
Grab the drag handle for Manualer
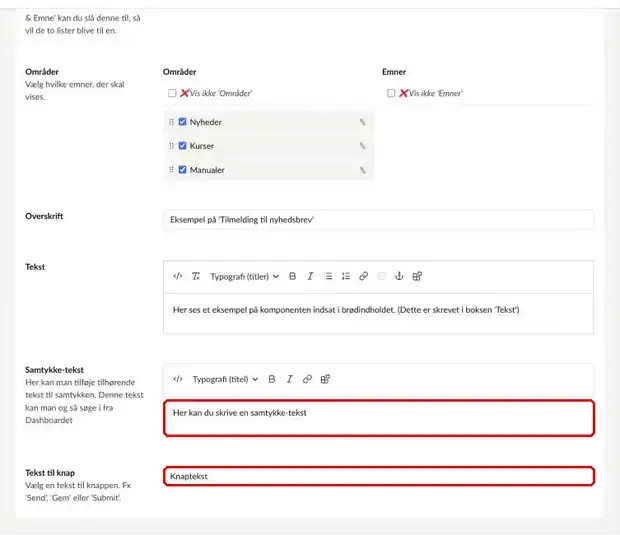[171, 170]
